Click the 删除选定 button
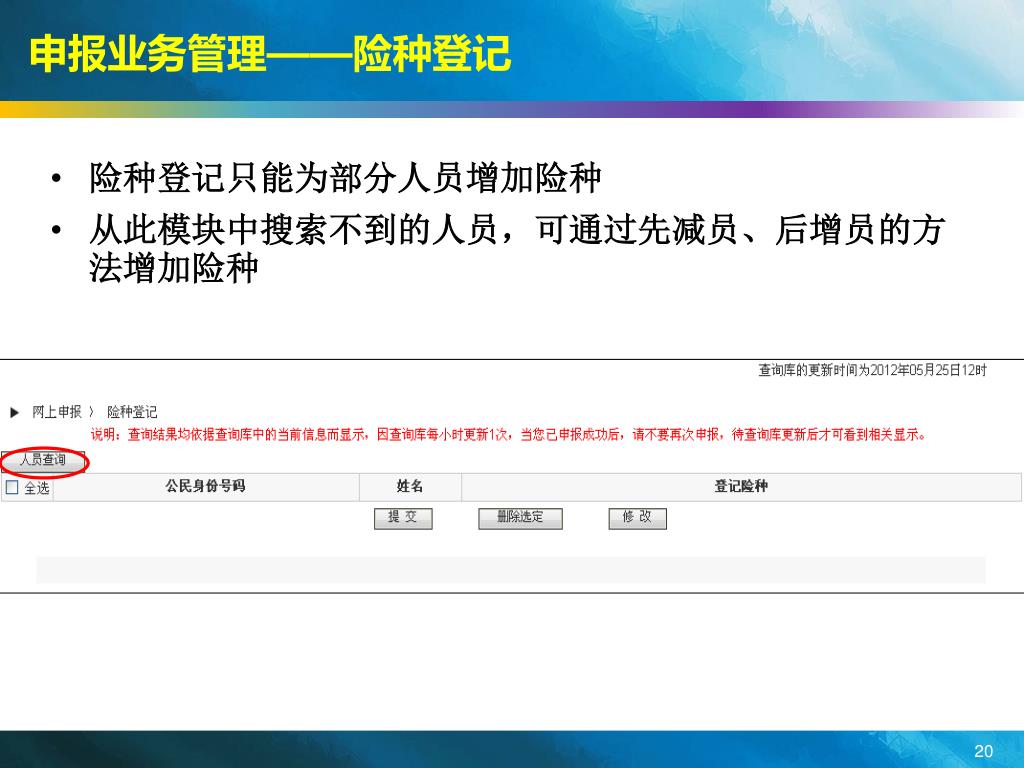Image resolution: width=1024 pixels, height=768 pixels. [x=520, y=518]
